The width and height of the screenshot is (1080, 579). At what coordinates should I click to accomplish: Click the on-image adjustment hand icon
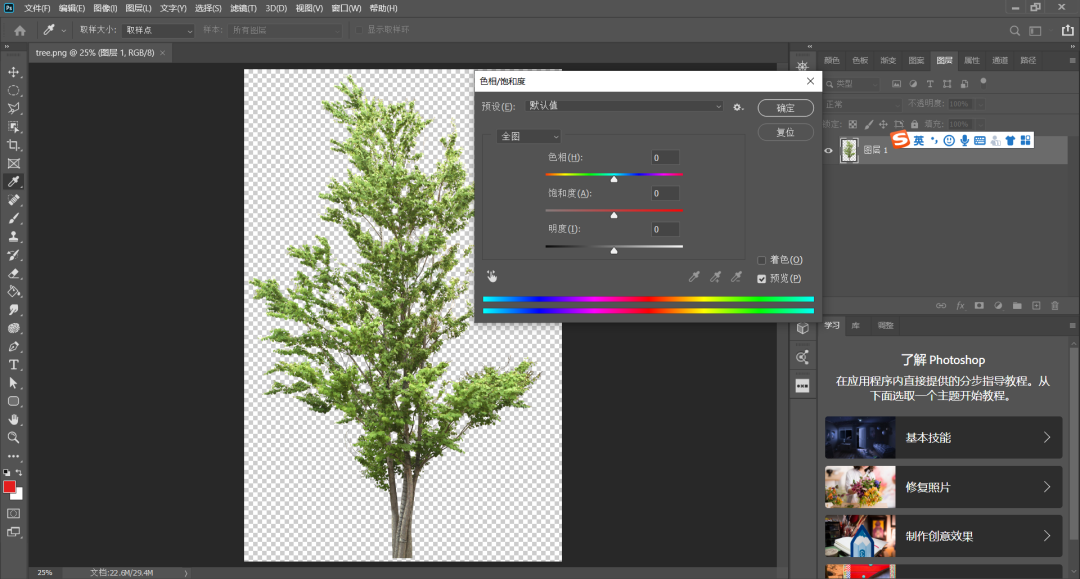click(x=492, y=276)
